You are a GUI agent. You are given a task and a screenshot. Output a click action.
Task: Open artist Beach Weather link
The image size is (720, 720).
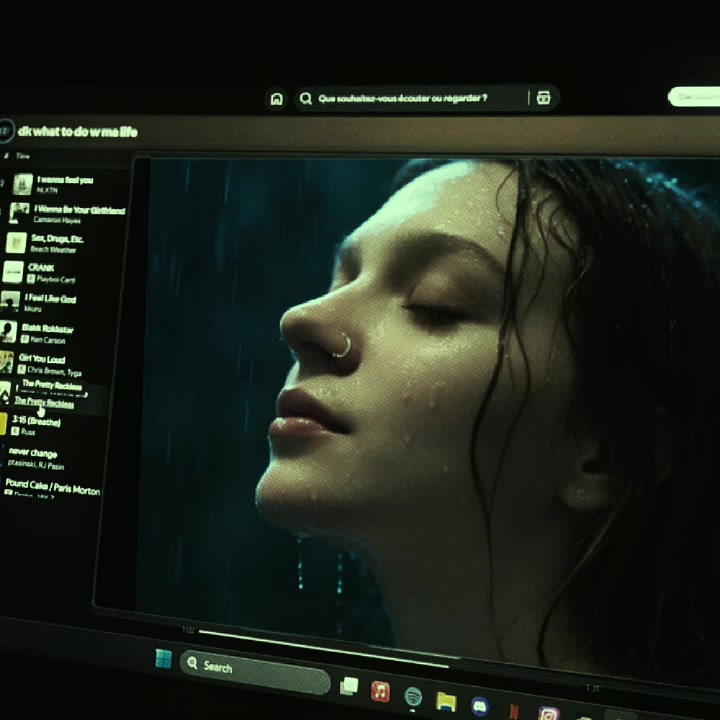53,250
